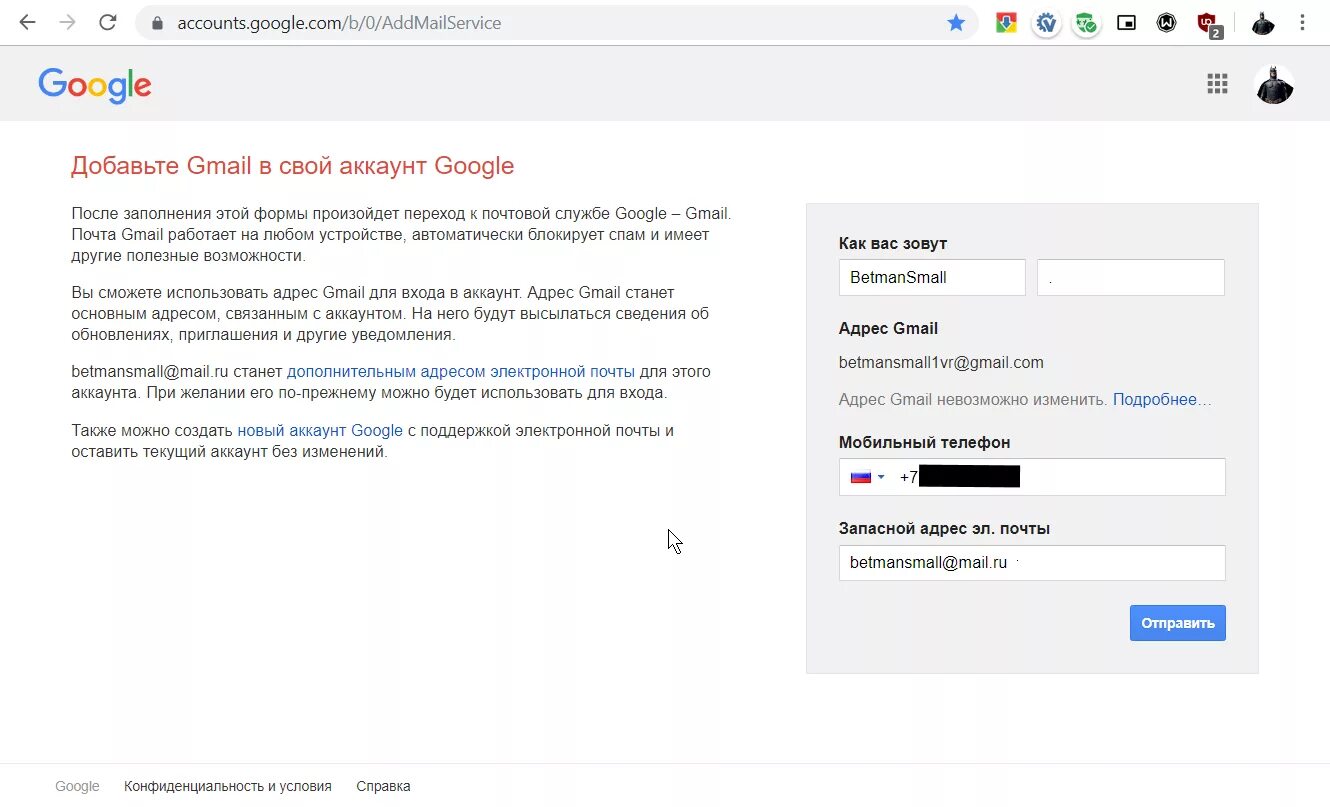The image size is (1330, 807).
Task: Click the heading Добавьте Gmail в свой аккаунт Google
Action: coord(292,166)
